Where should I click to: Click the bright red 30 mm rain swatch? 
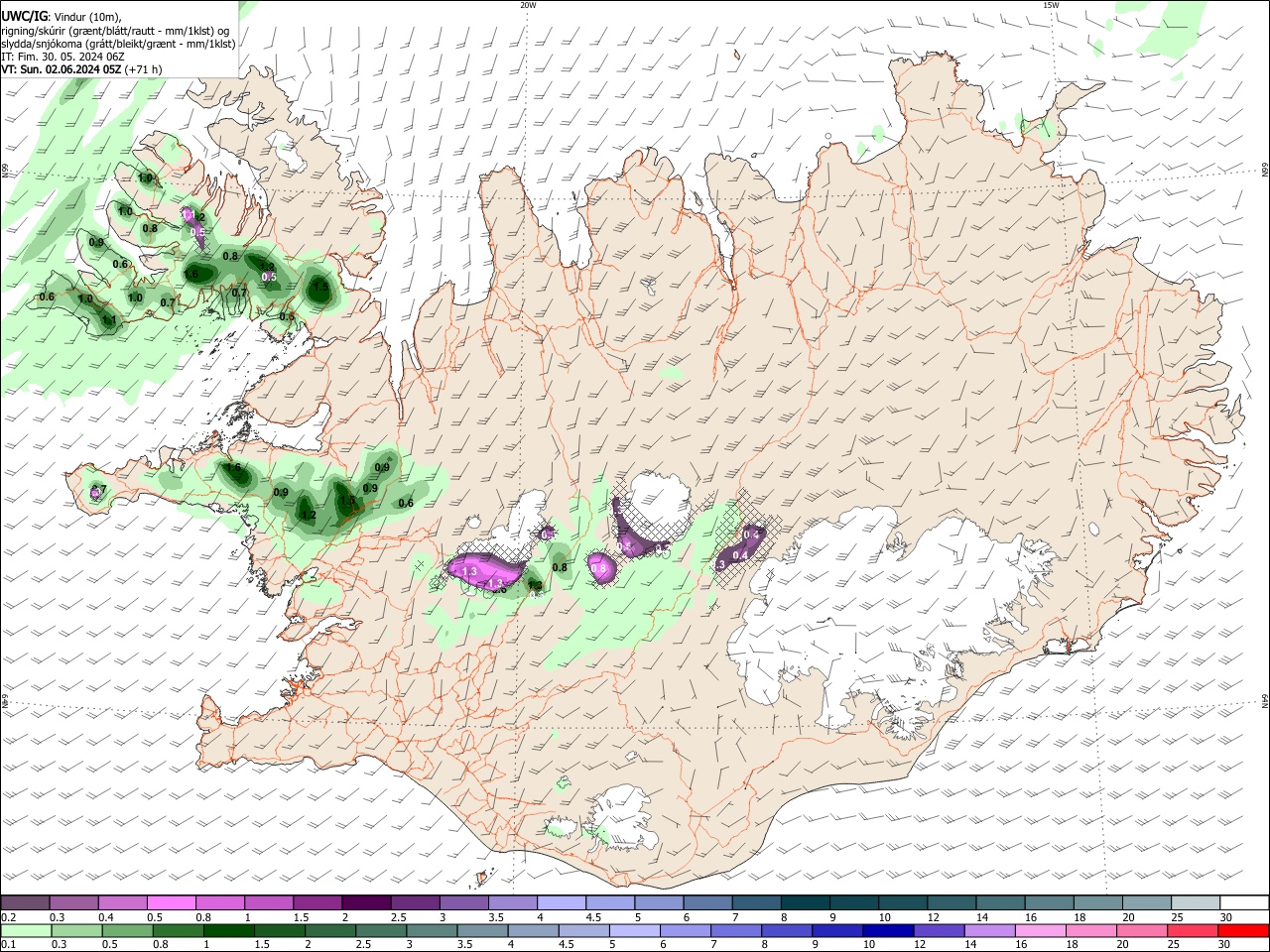tap(1242, 930)
